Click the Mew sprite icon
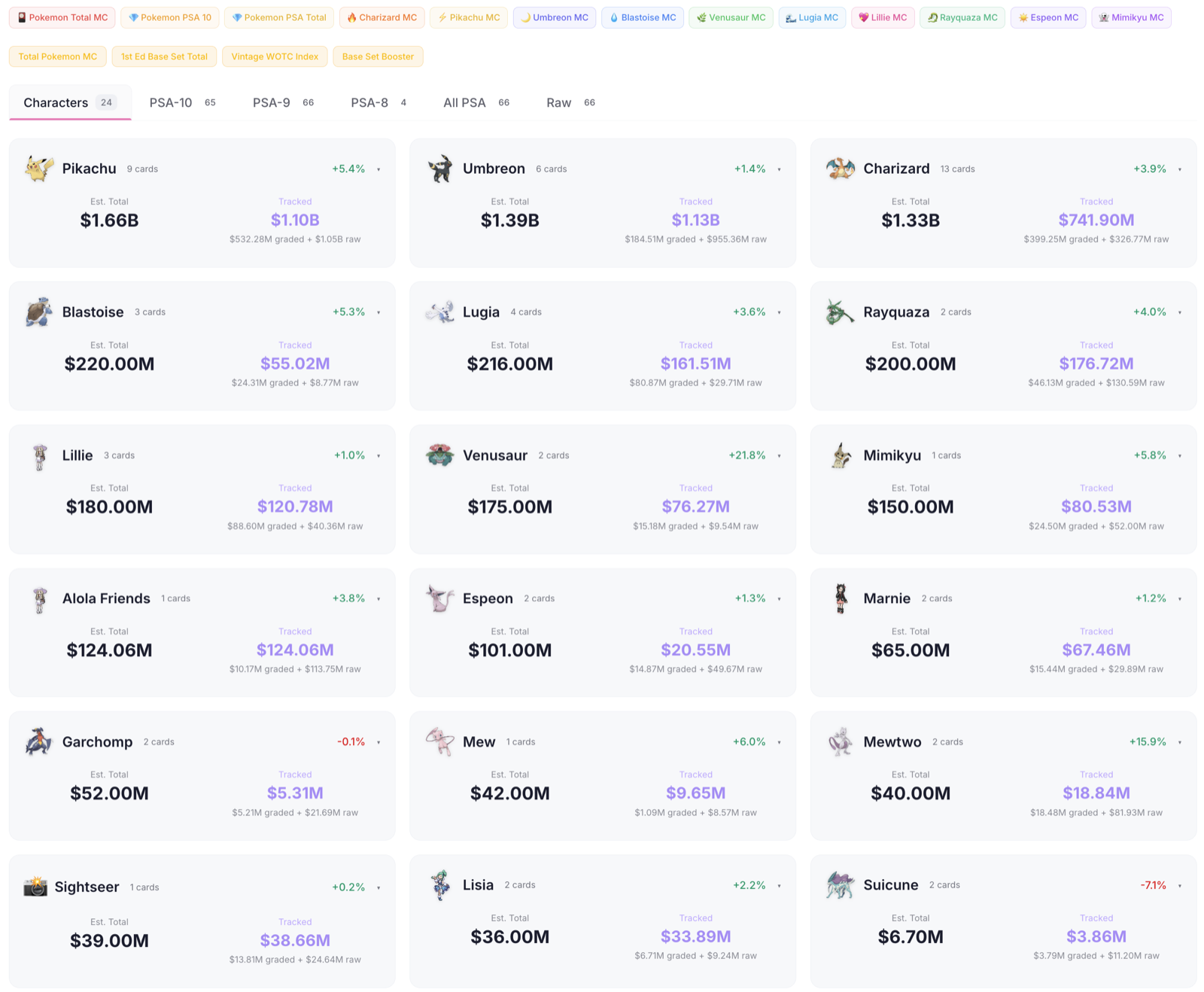Screen dimensions: 1204x992 pyautogui.click(x=440, y=741)
